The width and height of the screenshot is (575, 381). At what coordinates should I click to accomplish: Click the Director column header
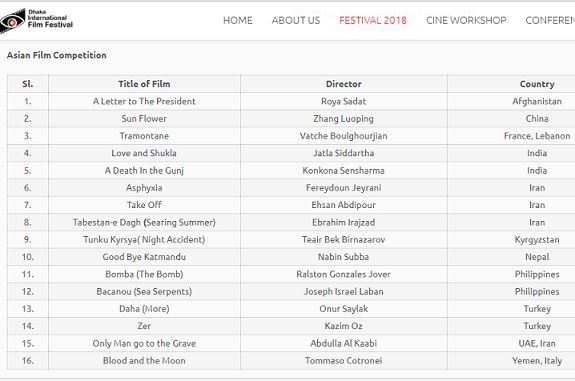(344, 84)
